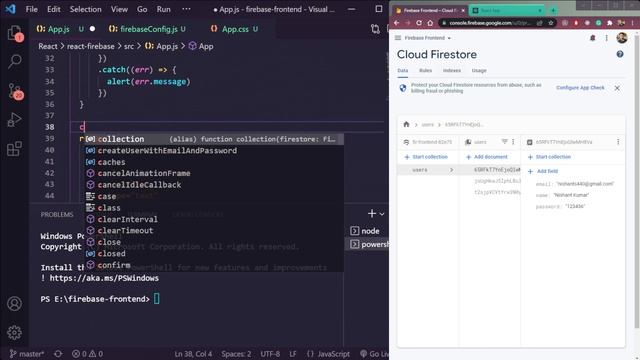
Task: Open errors and warnings count in status bar
Action: (x=87, y=354)
